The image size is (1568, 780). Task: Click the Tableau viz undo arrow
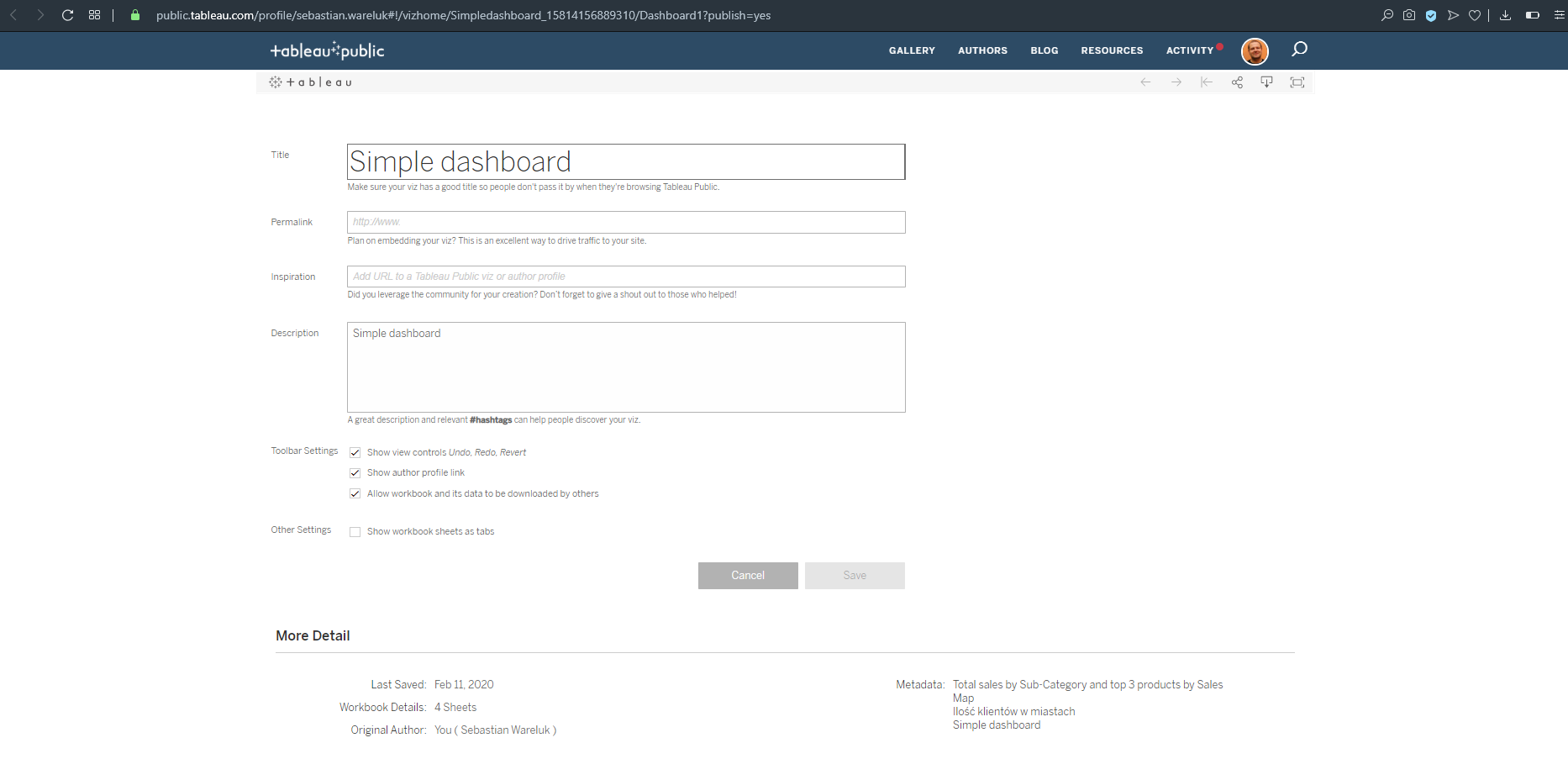[1145, 82]
